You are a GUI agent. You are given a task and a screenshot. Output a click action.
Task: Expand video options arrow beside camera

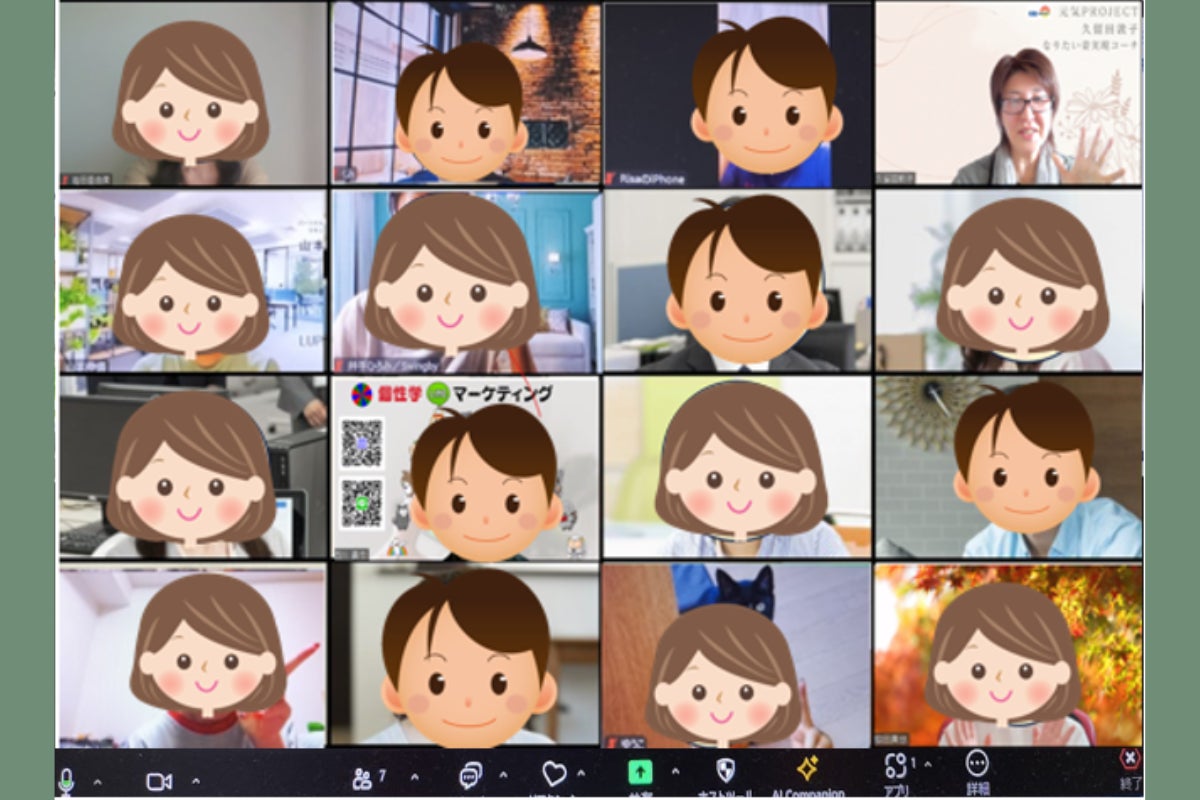click(x=195, y=780)
